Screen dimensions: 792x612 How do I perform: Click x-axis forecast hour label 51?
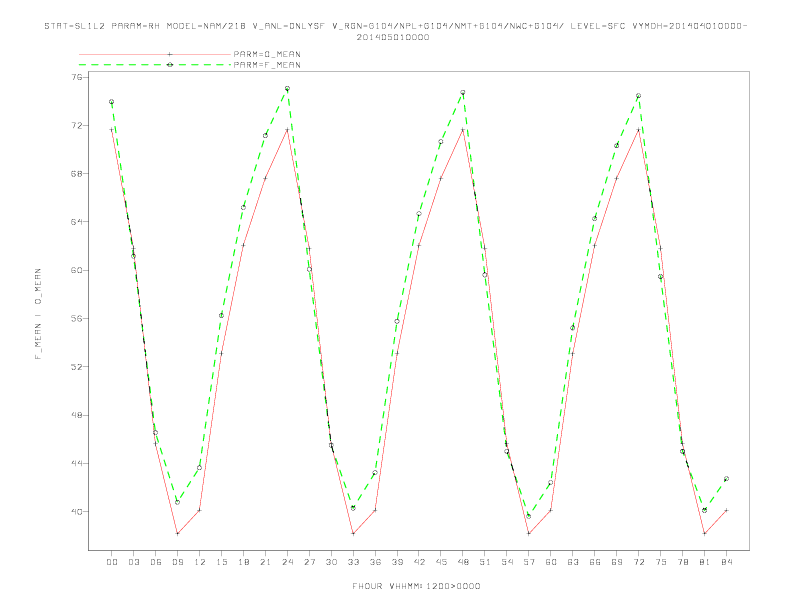485,562
